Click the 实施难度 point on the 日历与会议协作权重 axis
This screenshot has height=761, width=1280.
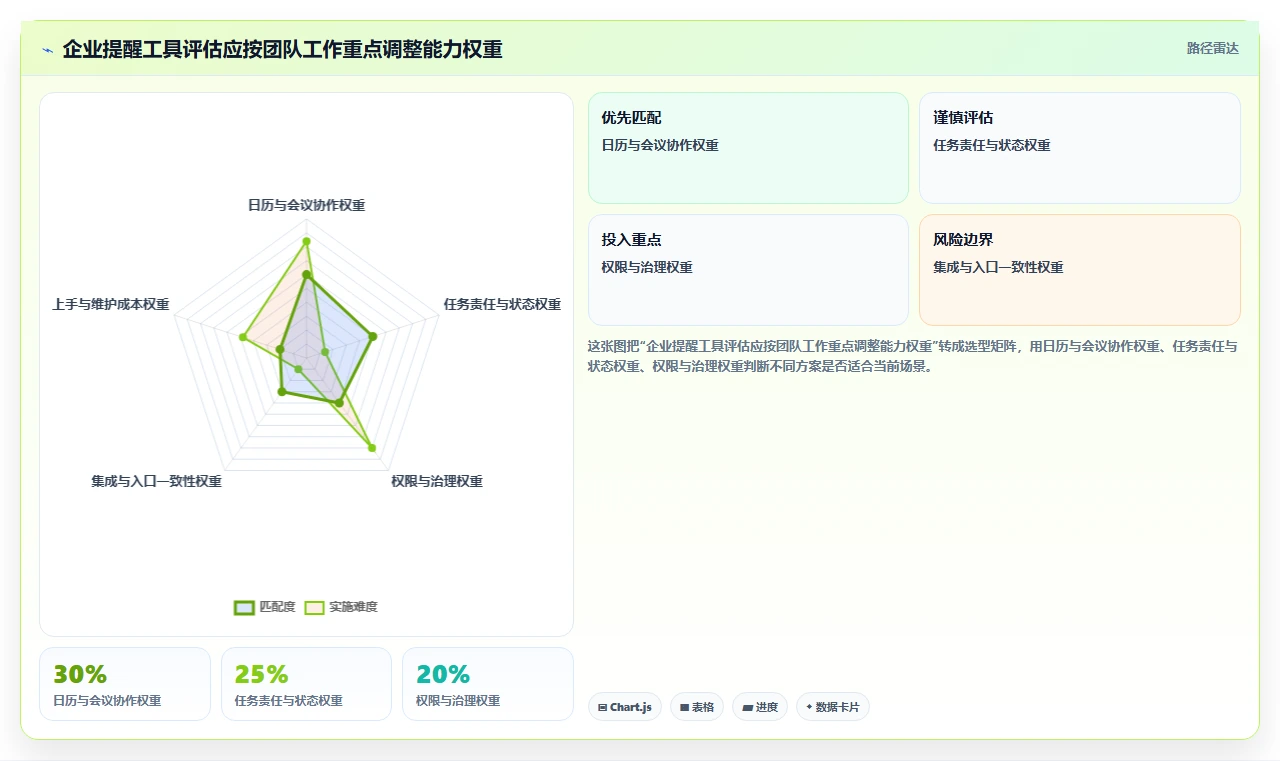click(x=307, y=241)
